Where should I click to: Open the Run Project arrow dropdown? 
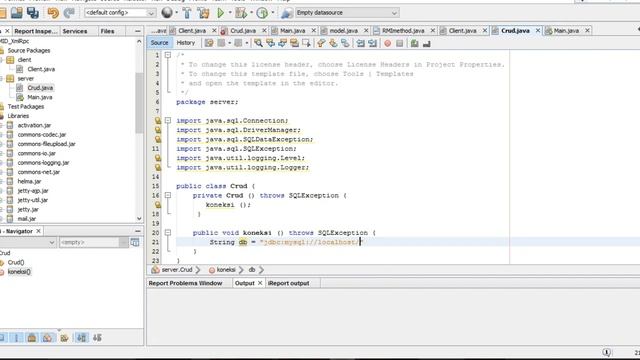tap(230, 13)
